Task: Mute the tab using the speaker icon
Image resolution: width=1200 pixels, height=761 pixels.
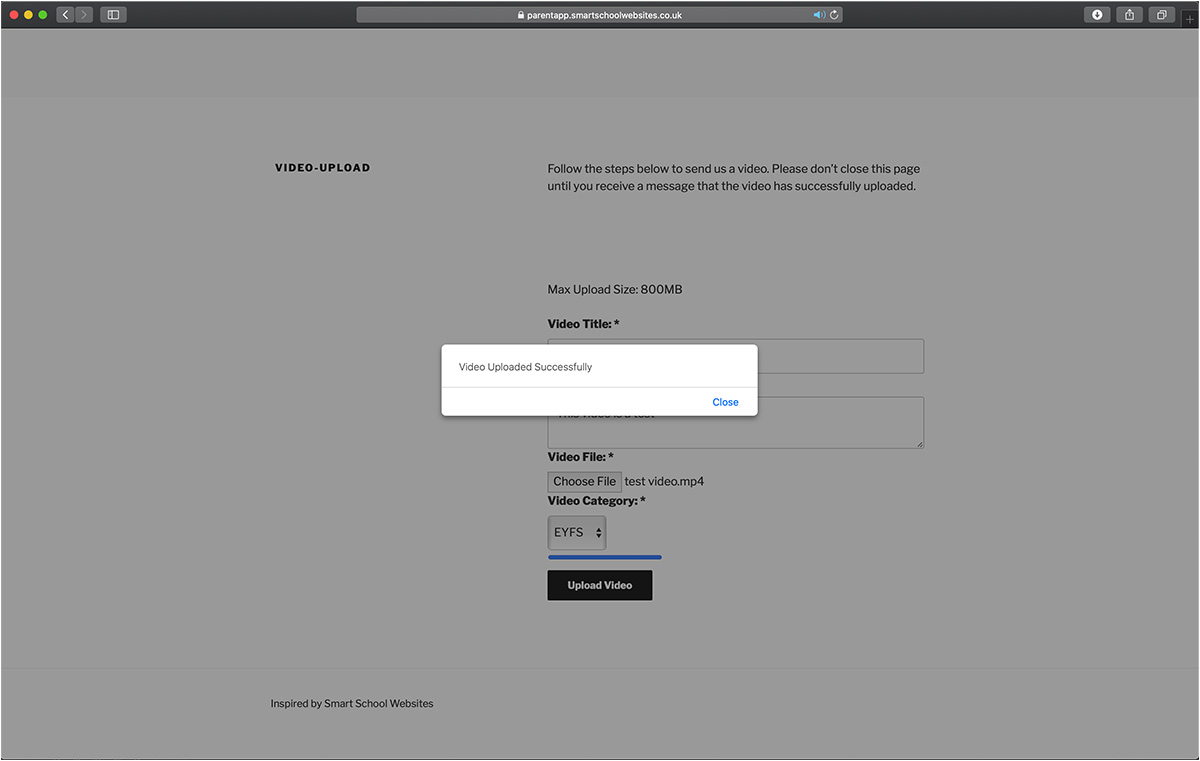Action: [819, 15]
